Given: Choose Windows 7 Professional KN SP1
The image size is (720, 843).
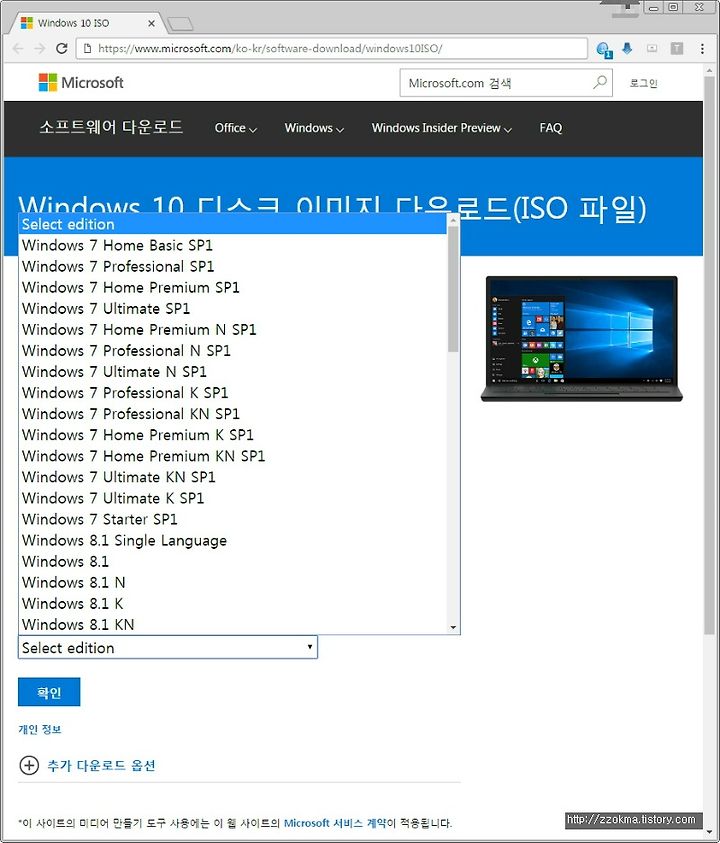Looking at the screenshot, I should (x=232, y=413).
